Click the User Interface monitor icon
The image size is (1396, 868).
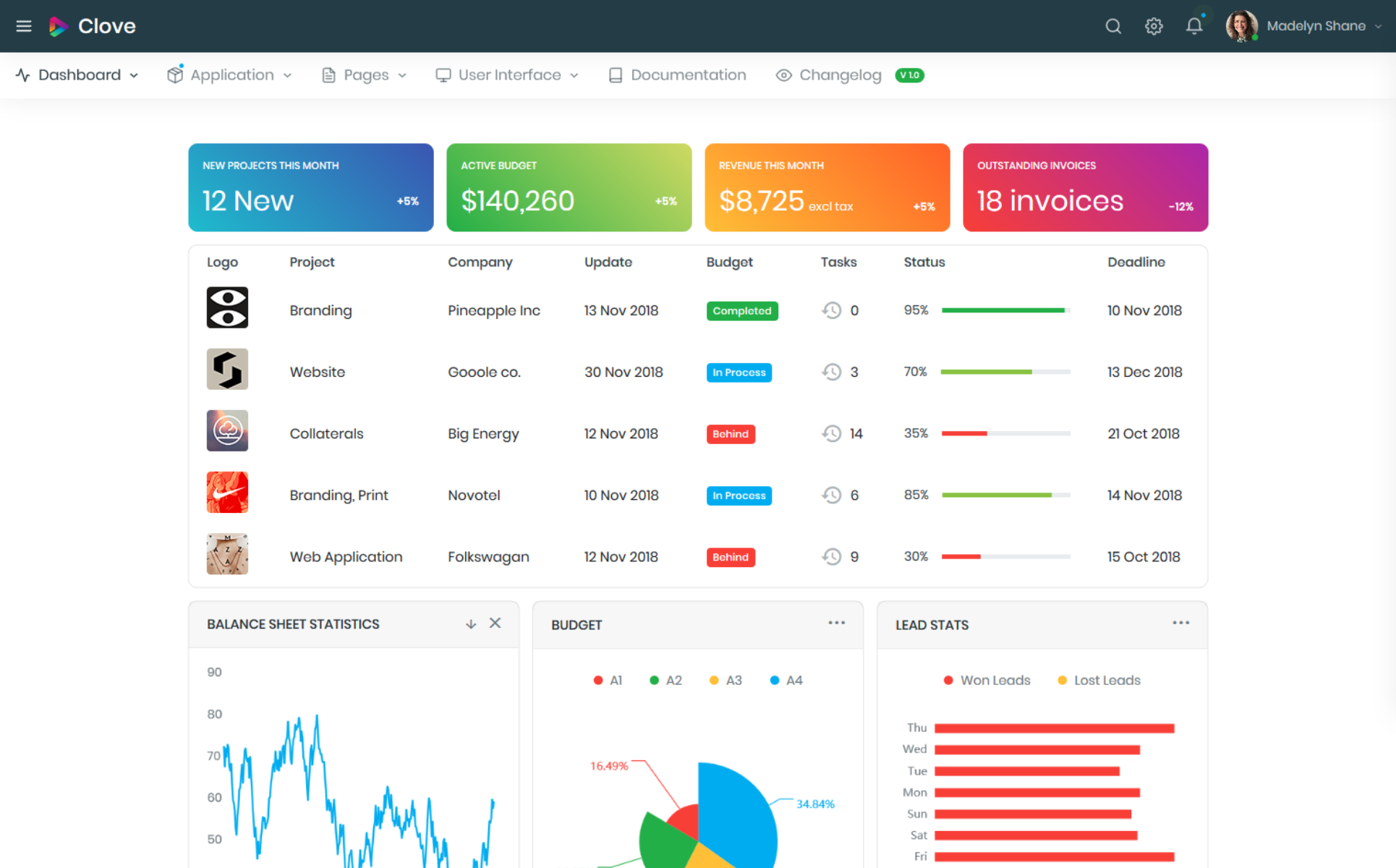coord(443,75)
